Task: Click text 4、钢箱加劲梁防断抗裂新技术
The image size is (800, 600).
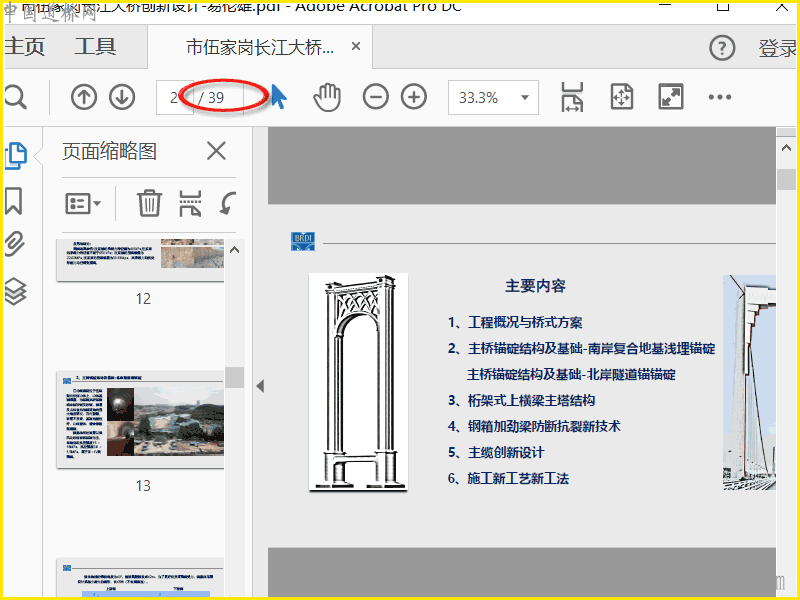Action: tap(534, 427)
